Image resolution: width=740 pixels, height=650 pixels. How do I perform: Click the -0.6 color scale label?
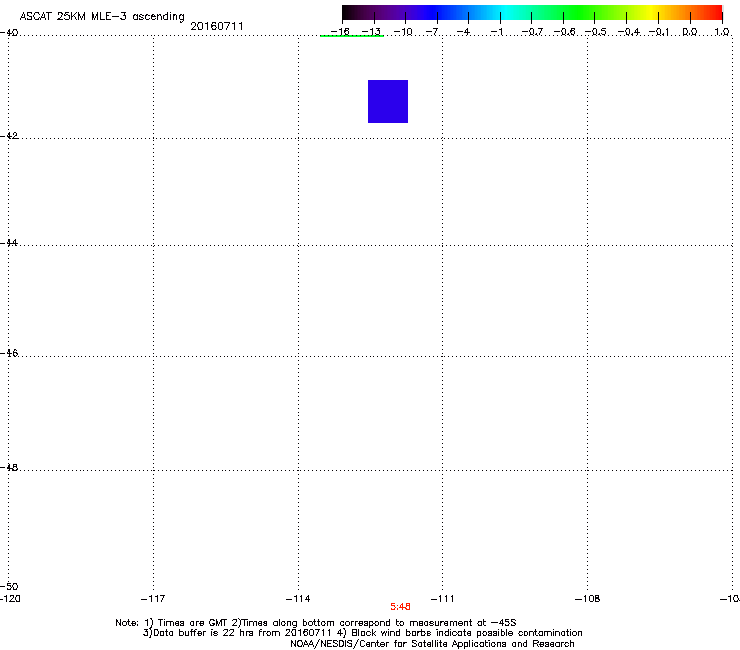(564, 32)
